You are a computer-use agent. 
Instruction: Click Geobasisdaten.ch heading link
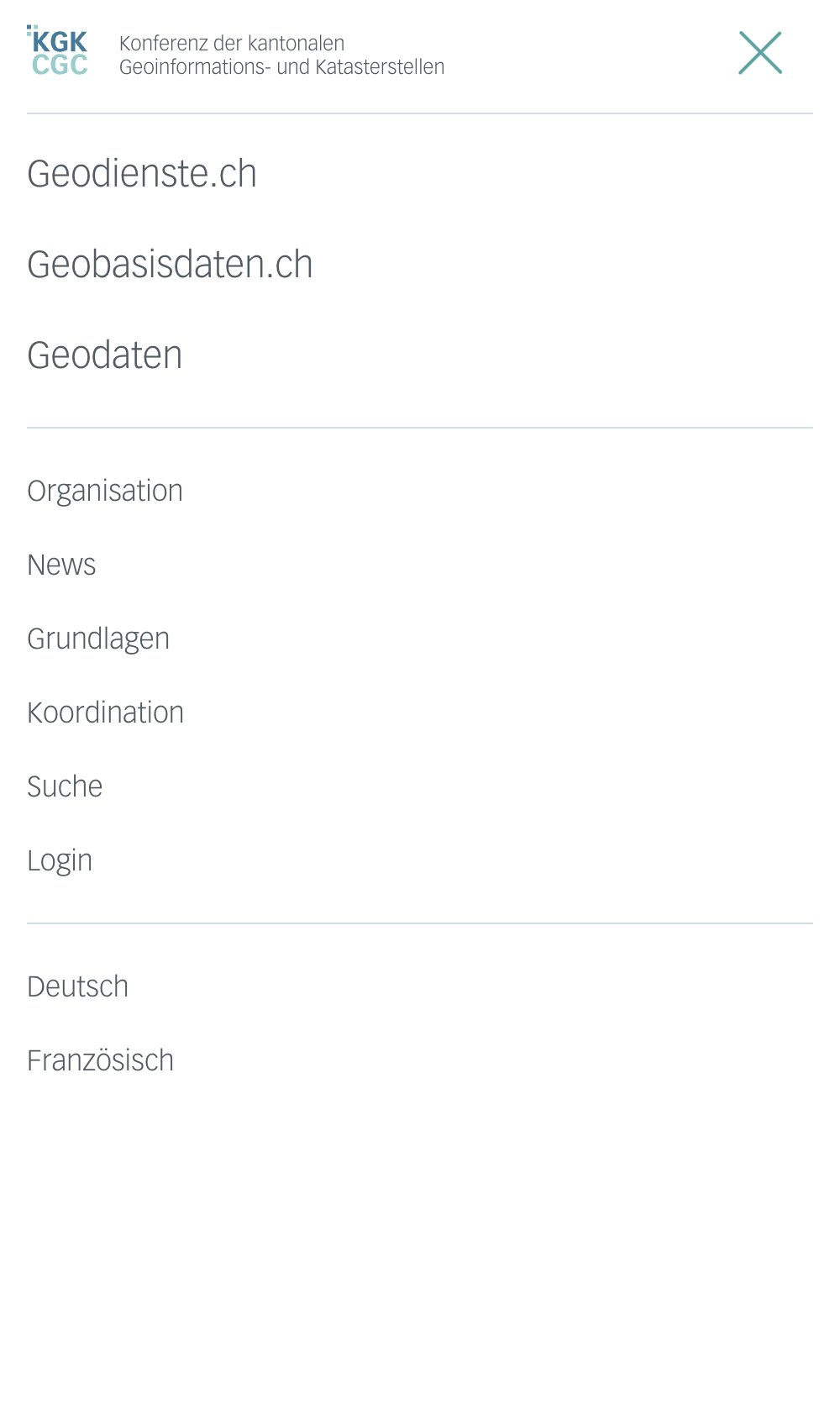170,264
